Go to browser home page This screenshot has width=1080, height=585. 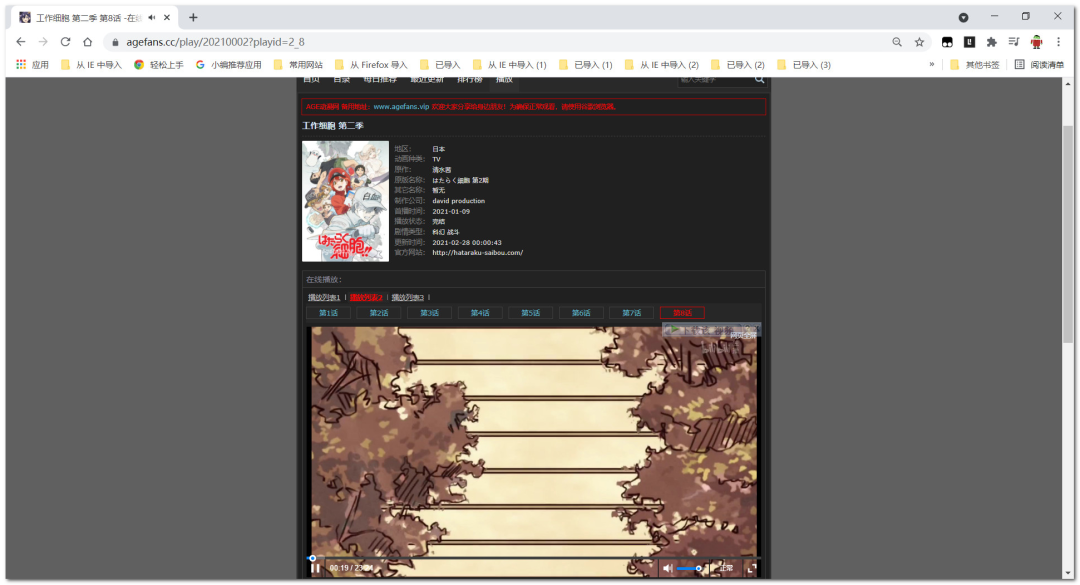tap(88, 42)
